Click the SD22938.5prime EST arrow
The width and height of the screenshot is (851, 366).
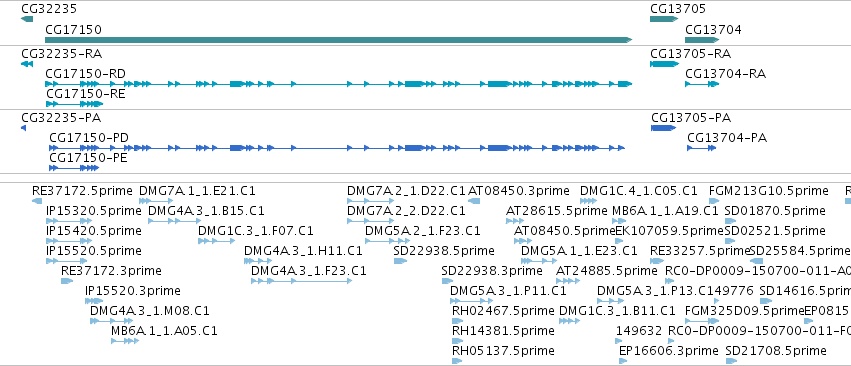[400, 261]
